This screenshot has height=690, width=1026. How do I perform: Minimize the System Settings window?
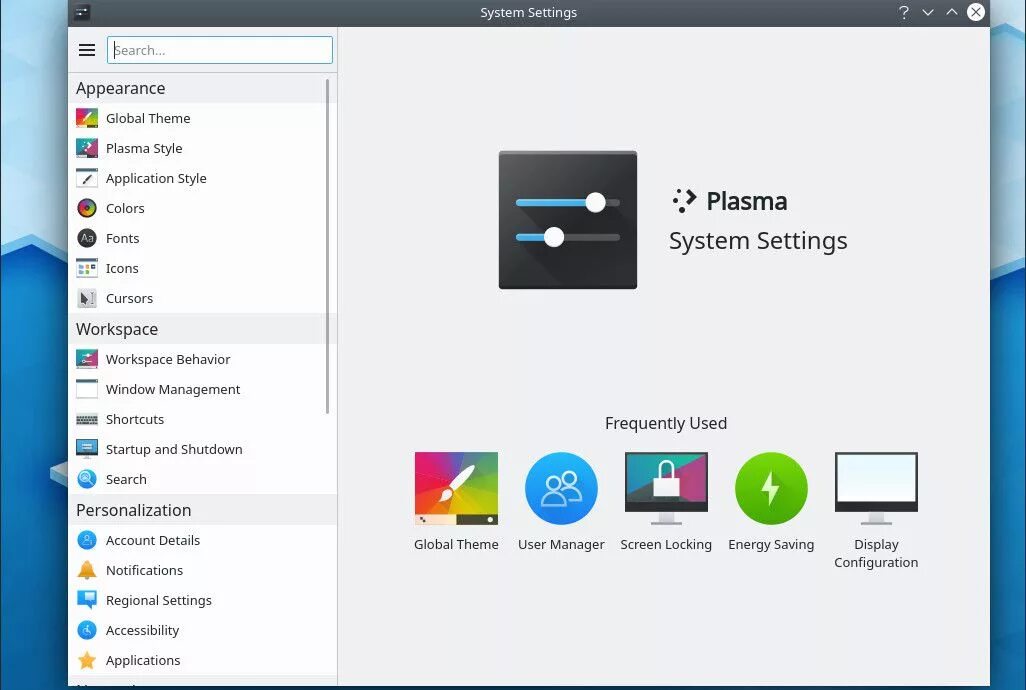point(928,12)
